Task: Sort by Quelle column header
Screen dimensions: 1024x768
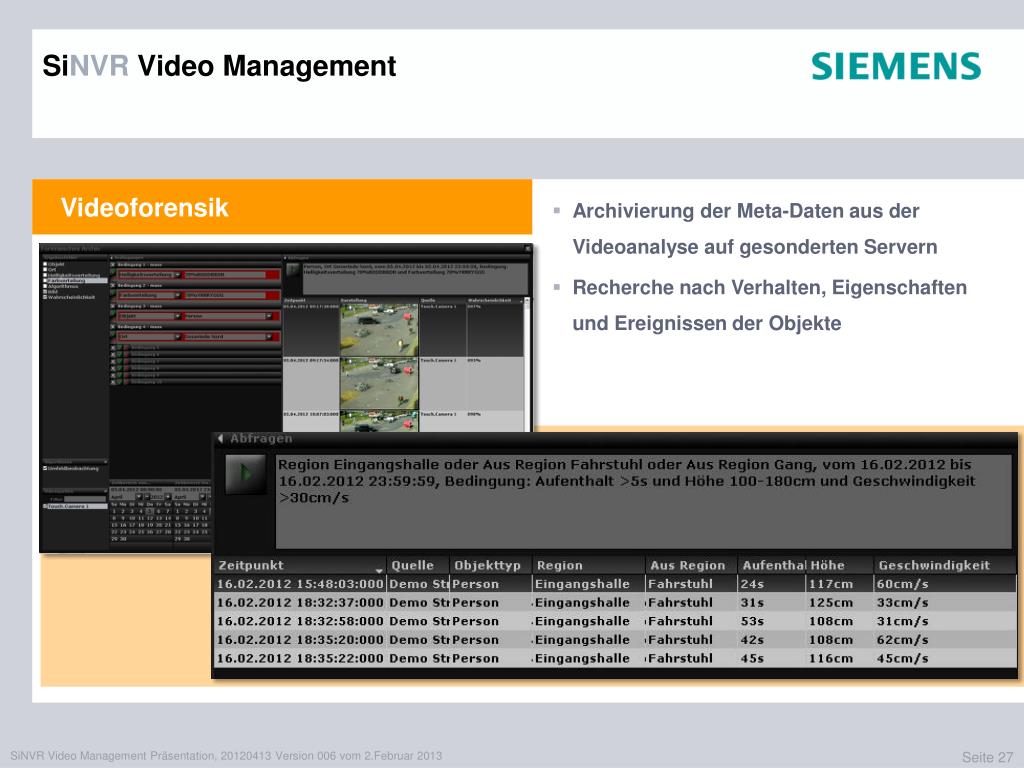Action: 418,566
